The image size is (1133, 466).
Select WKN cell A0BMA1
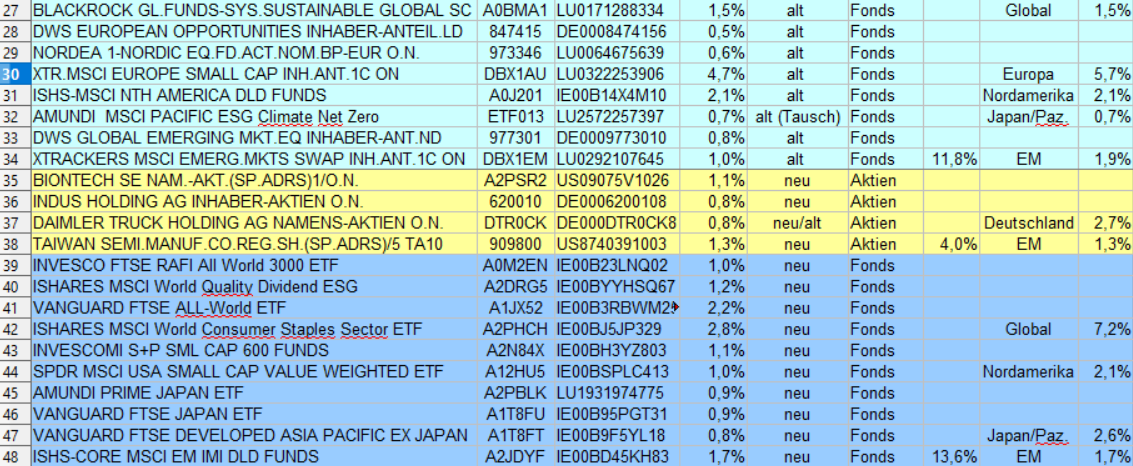pyautogui.click(x=515, y=11)
